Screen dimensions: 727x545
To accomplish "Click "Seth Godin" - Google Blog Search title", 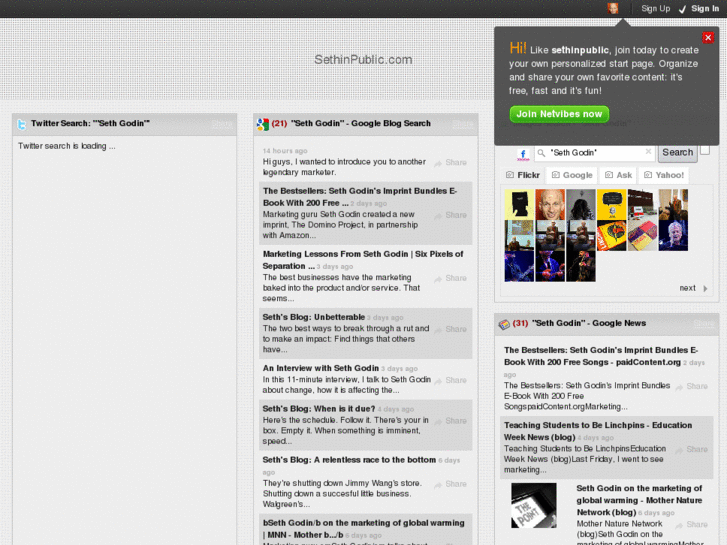I will tap(361, 123).
